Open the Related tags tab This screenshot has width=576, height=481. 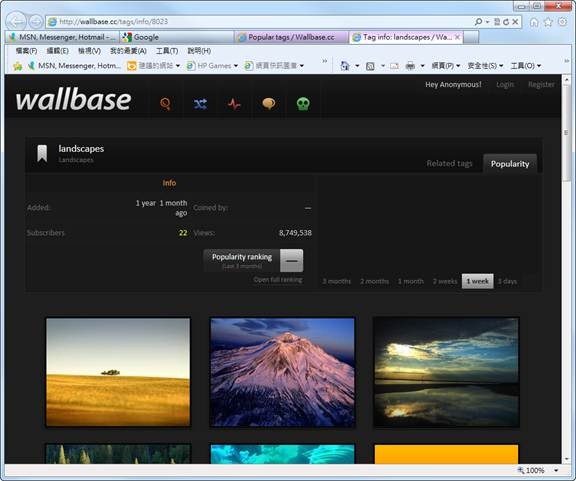coord(449,164)
